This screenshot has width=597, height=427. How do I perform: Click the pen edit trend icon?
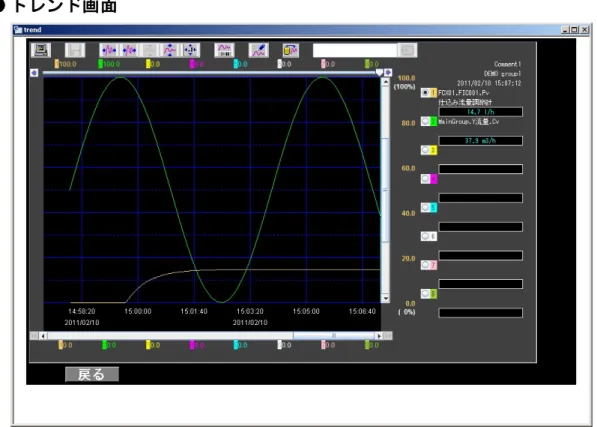pyautogui.click(x=259, y=50)
